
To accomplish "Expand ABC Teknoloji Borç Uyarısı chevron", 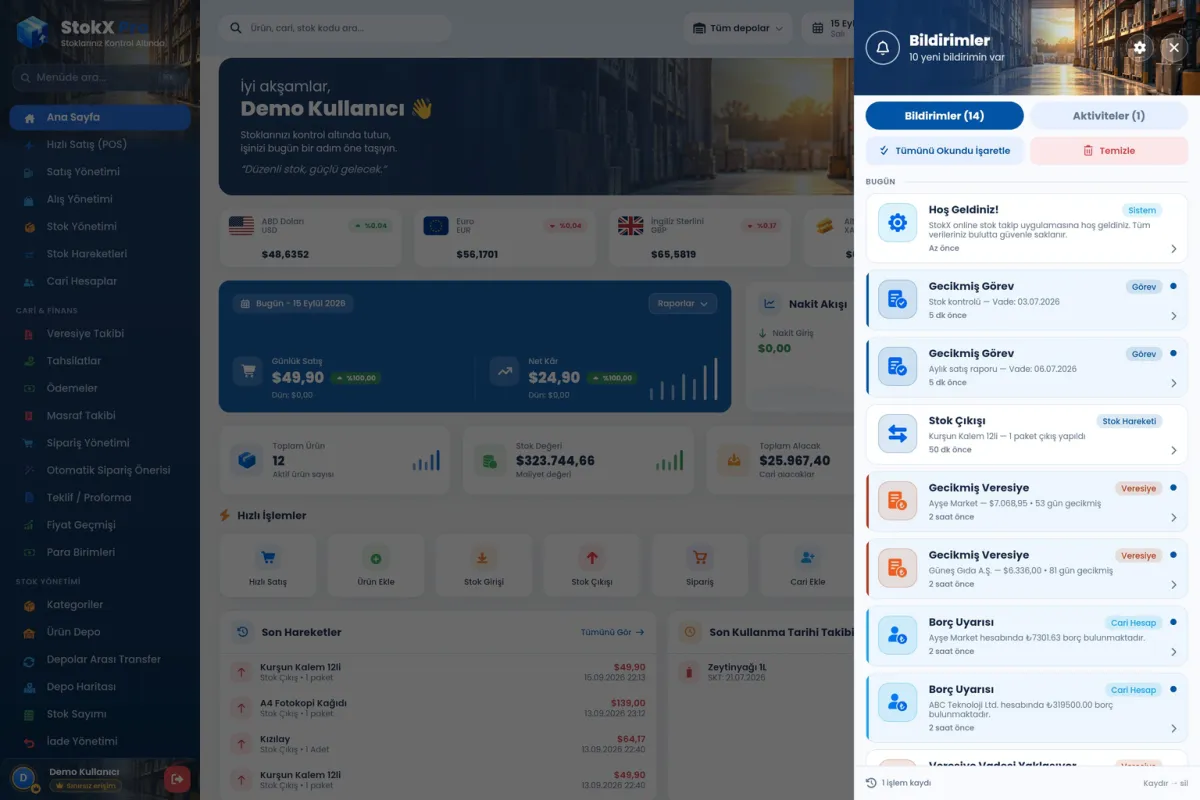I will pos(1173,728).
